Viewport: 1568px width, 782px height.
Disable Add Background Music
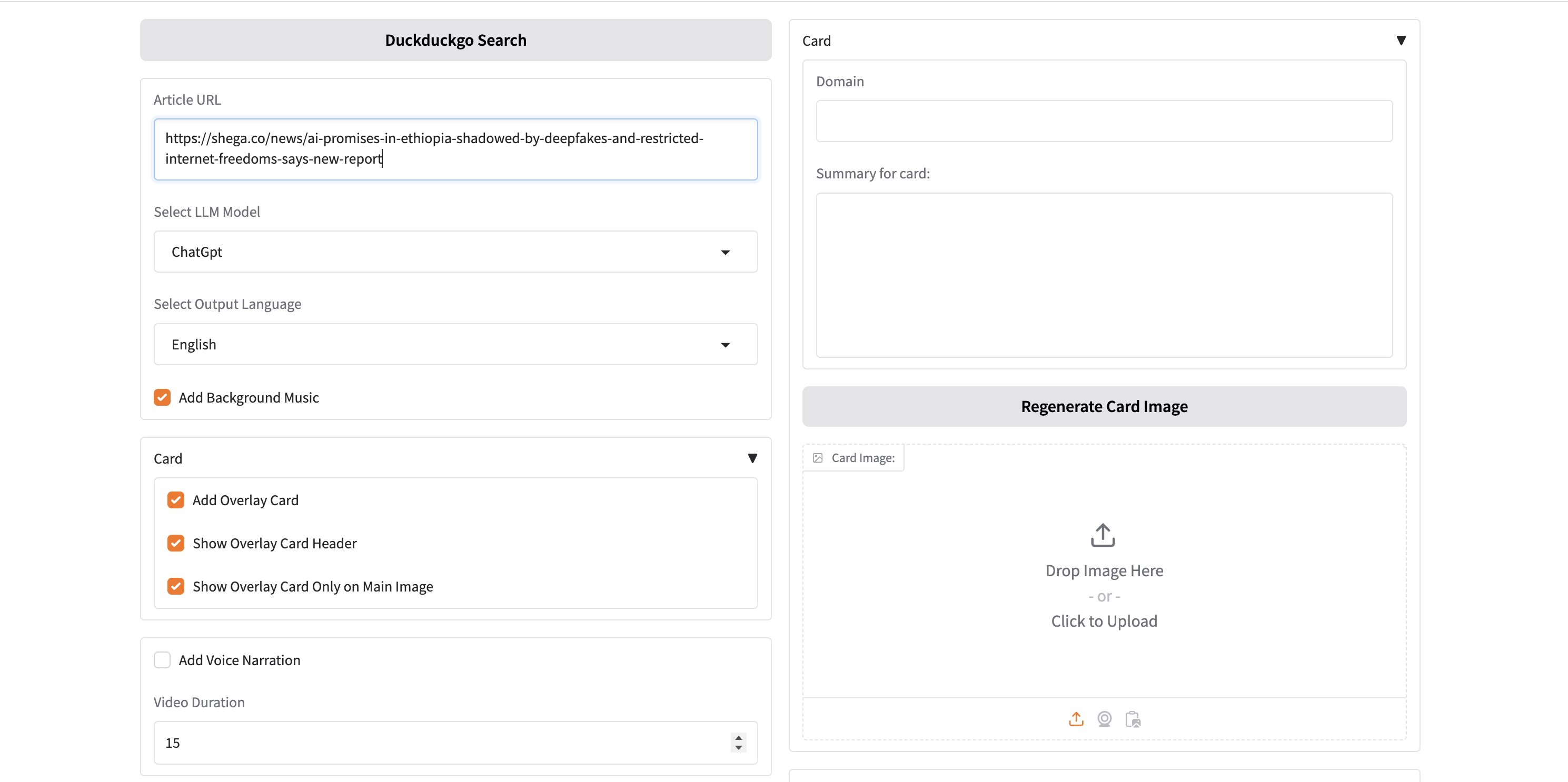pyautogui.click(x=161, y=397)
